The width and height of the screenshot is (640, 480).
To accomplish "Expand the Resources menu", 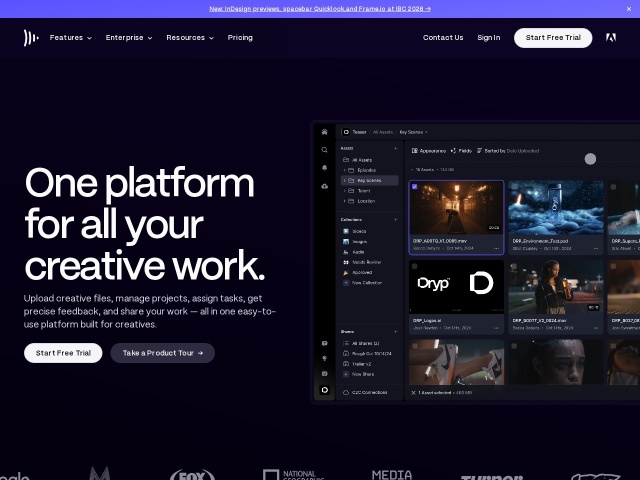I will point(190,38).
